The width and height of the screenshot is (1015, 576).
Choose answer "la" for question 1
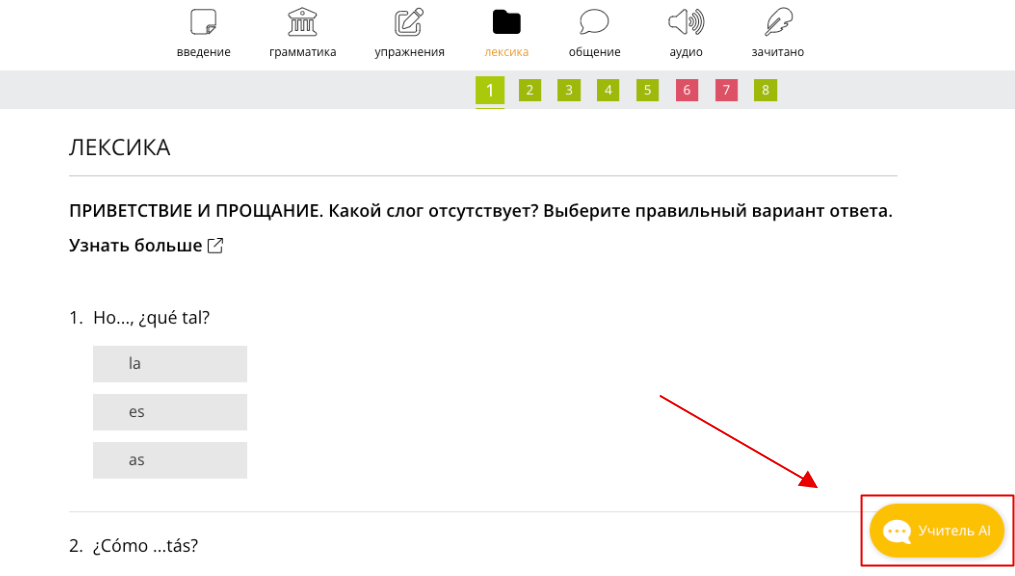pyautogui.click(x=170, y=364)
